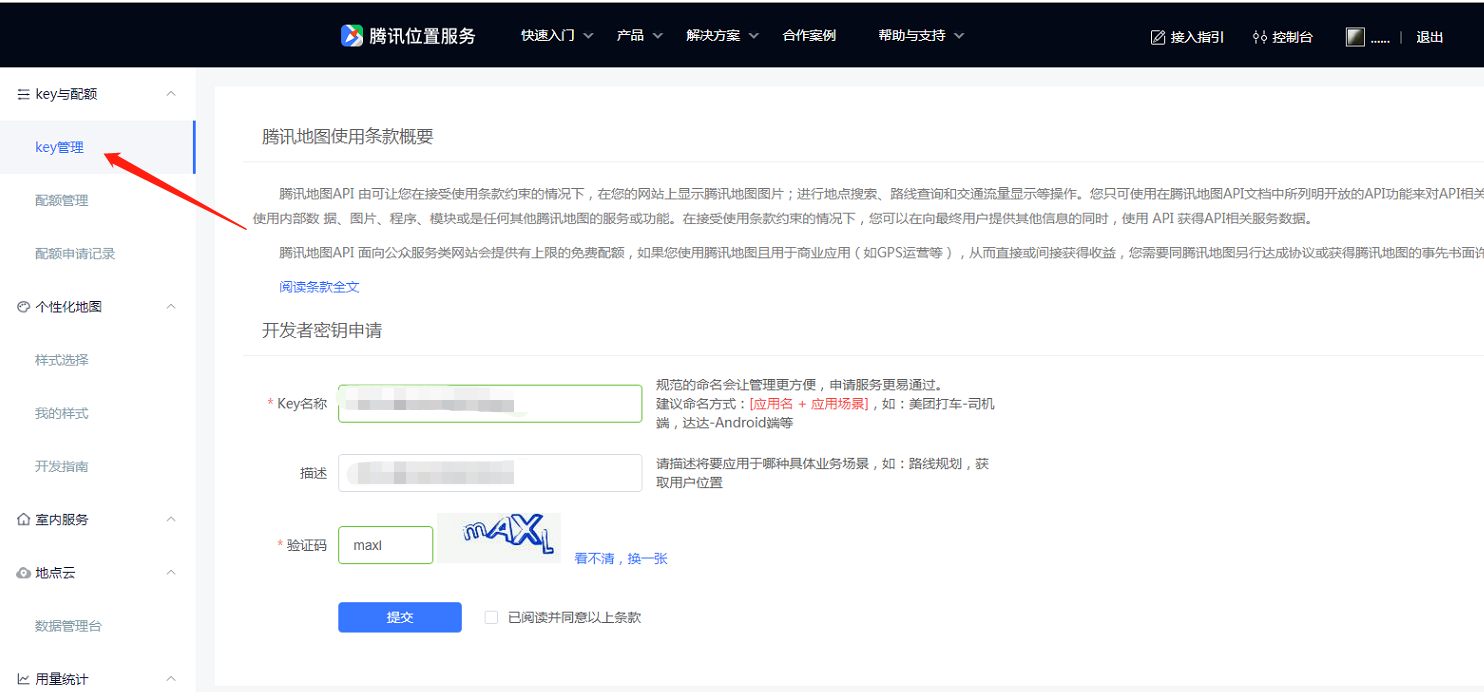
Task: Open the 产品 menu
Action: pos(630,36)
